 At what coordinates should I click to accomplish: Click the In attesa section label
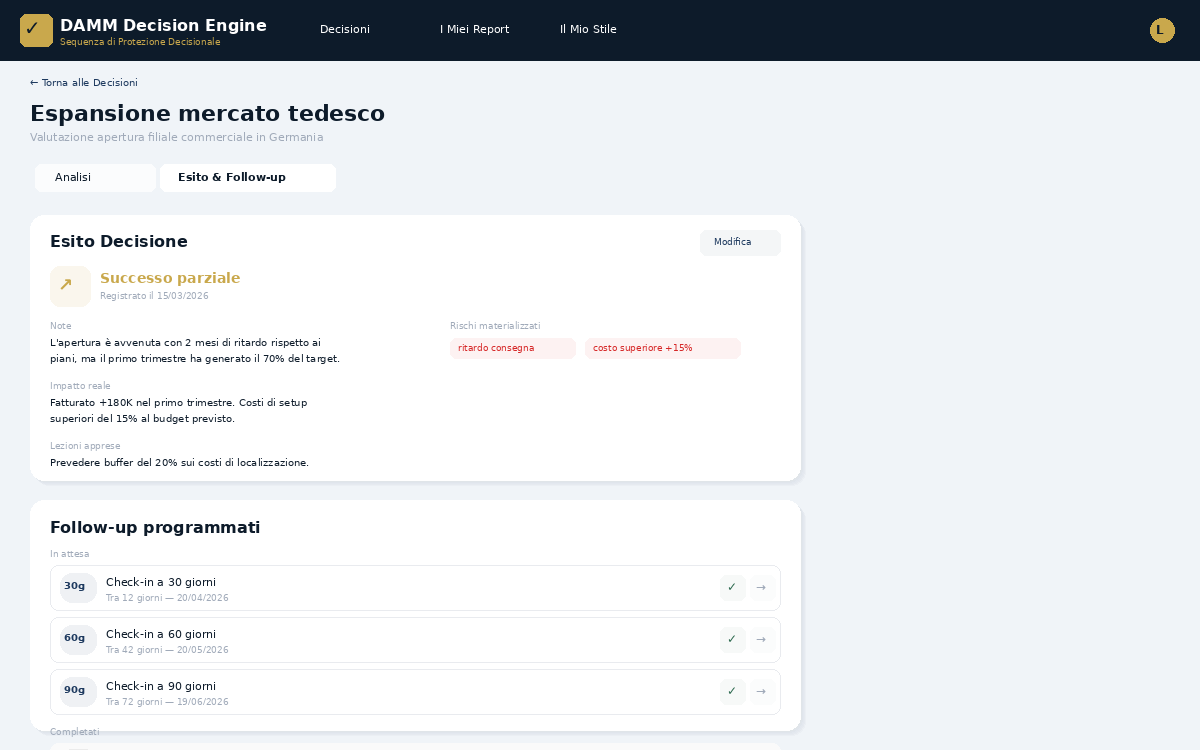coord(70,554)
